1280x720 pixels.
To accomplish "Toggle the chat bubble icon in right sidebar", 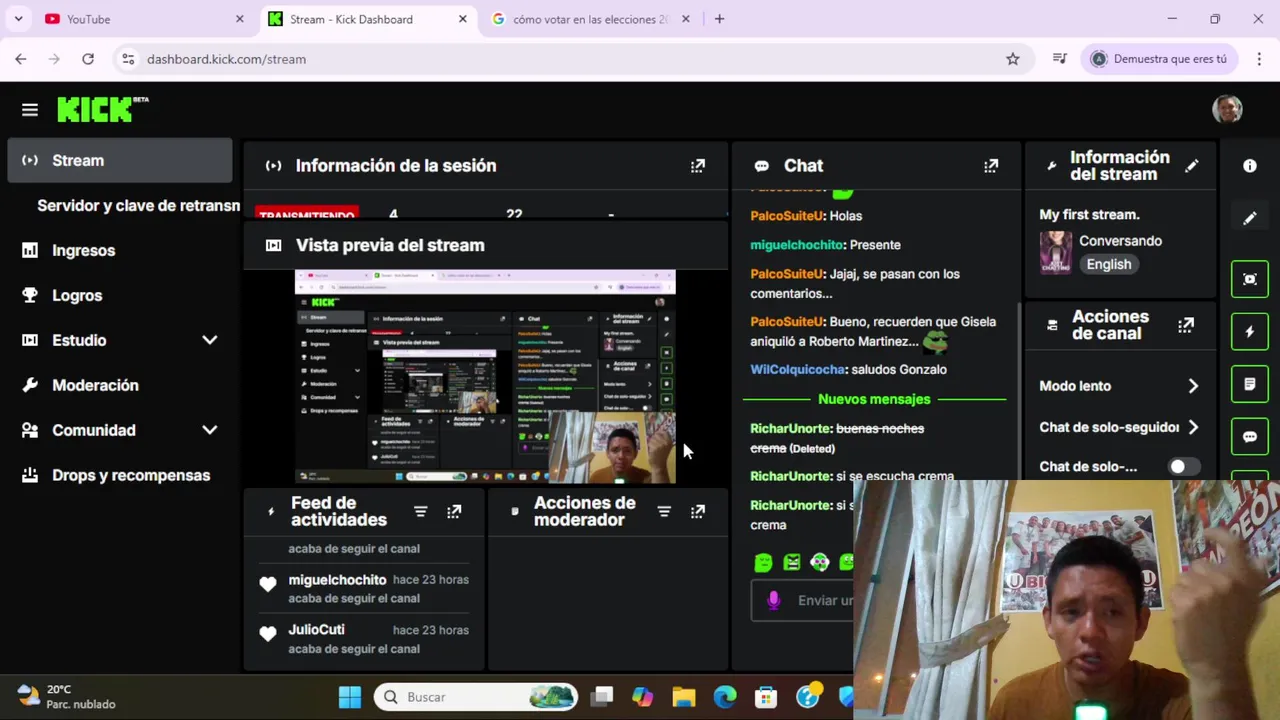I will pyautogui.click(x=1250, y=437).
